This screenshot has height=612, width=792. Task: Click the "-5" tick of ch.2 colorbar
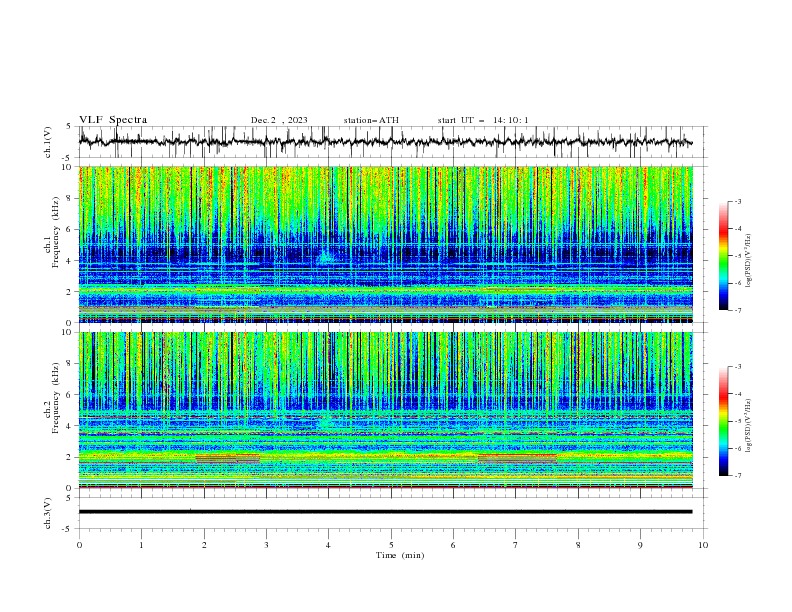(x=737, y=421)
